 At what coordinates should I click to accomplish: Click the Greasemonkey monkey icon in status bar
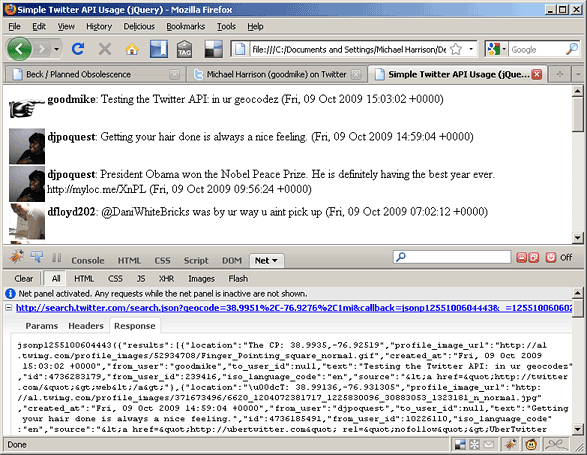(531, 445)
